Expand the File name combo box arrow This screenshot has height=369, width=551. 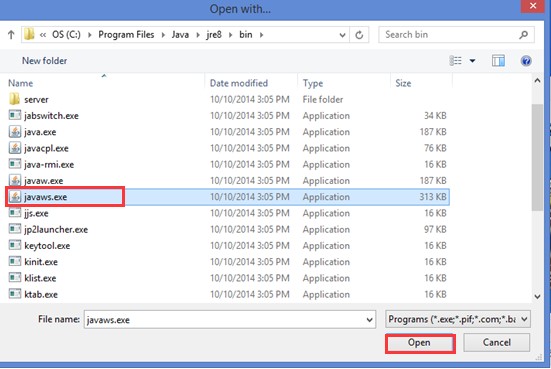pyautogui.click(x=369, y=320)
